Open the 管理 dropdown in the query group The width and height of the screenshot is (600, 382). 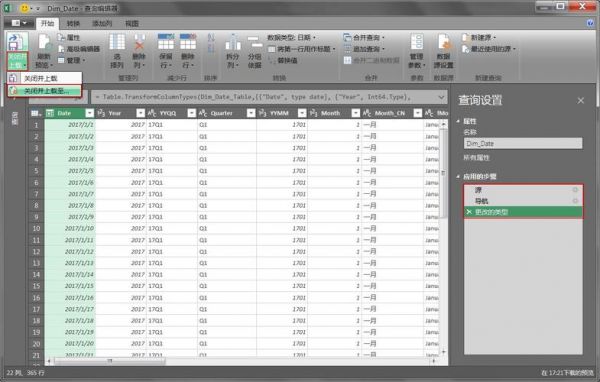(72, 60)
